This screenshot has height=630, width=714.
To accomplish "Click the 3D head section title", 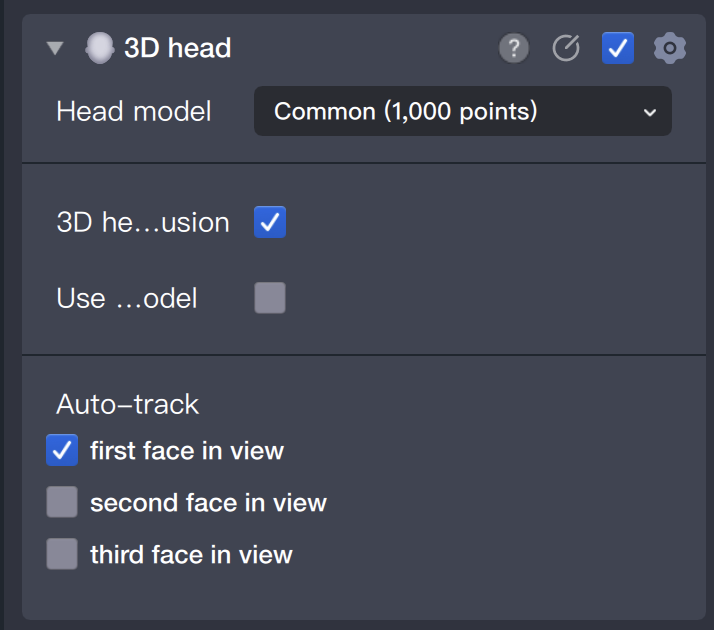I will (x=178, y=48).
